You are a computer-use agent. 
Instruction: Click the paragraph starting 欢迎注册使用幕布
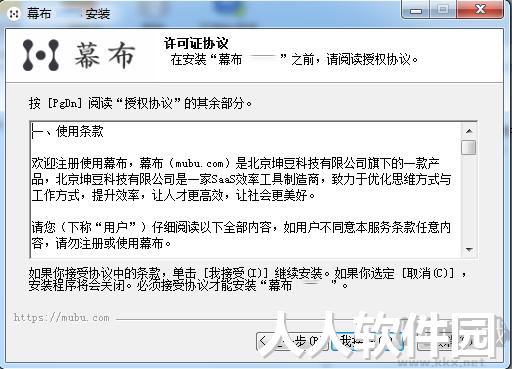tap(241, 179)
